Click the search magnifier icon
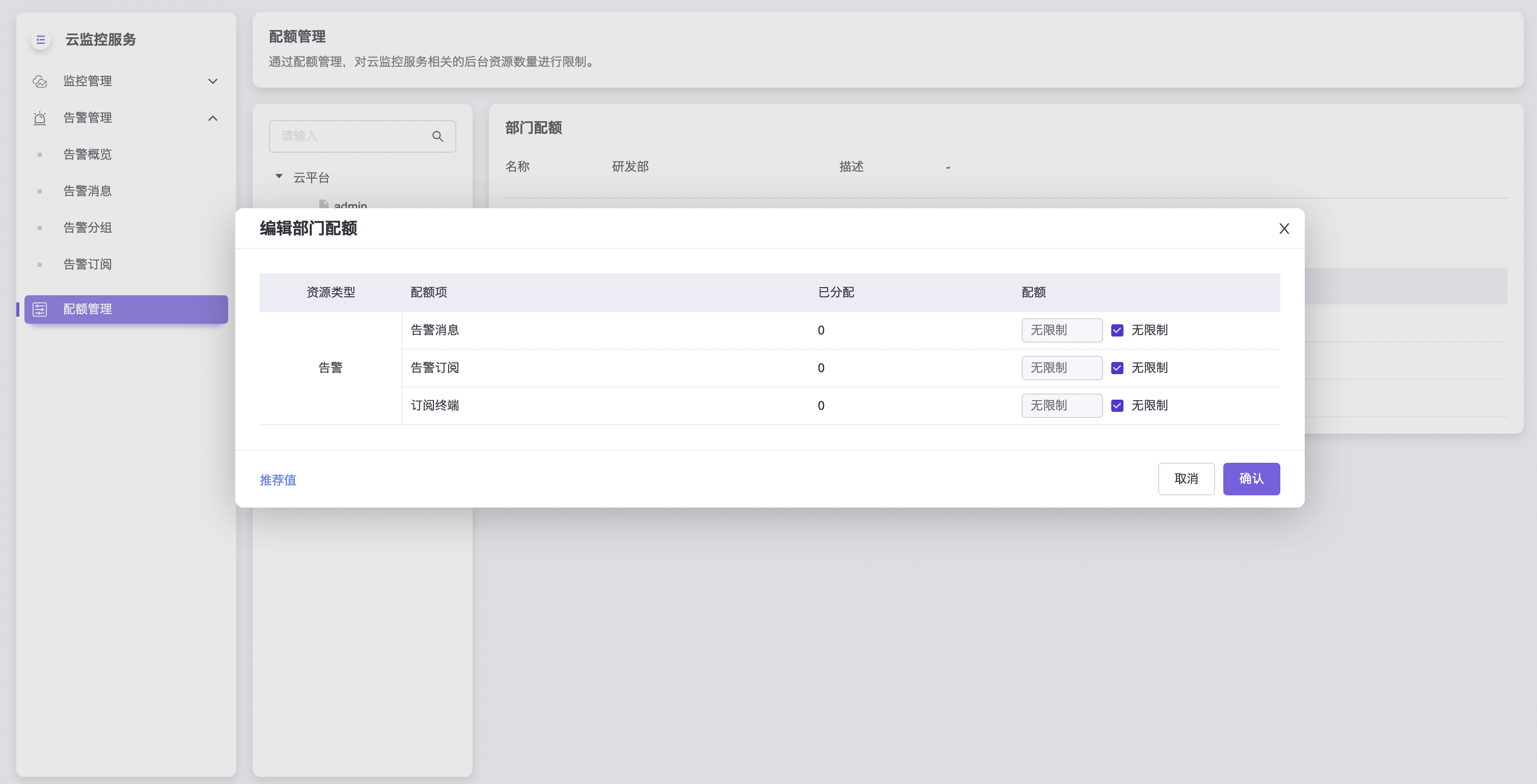 (437, 136)
